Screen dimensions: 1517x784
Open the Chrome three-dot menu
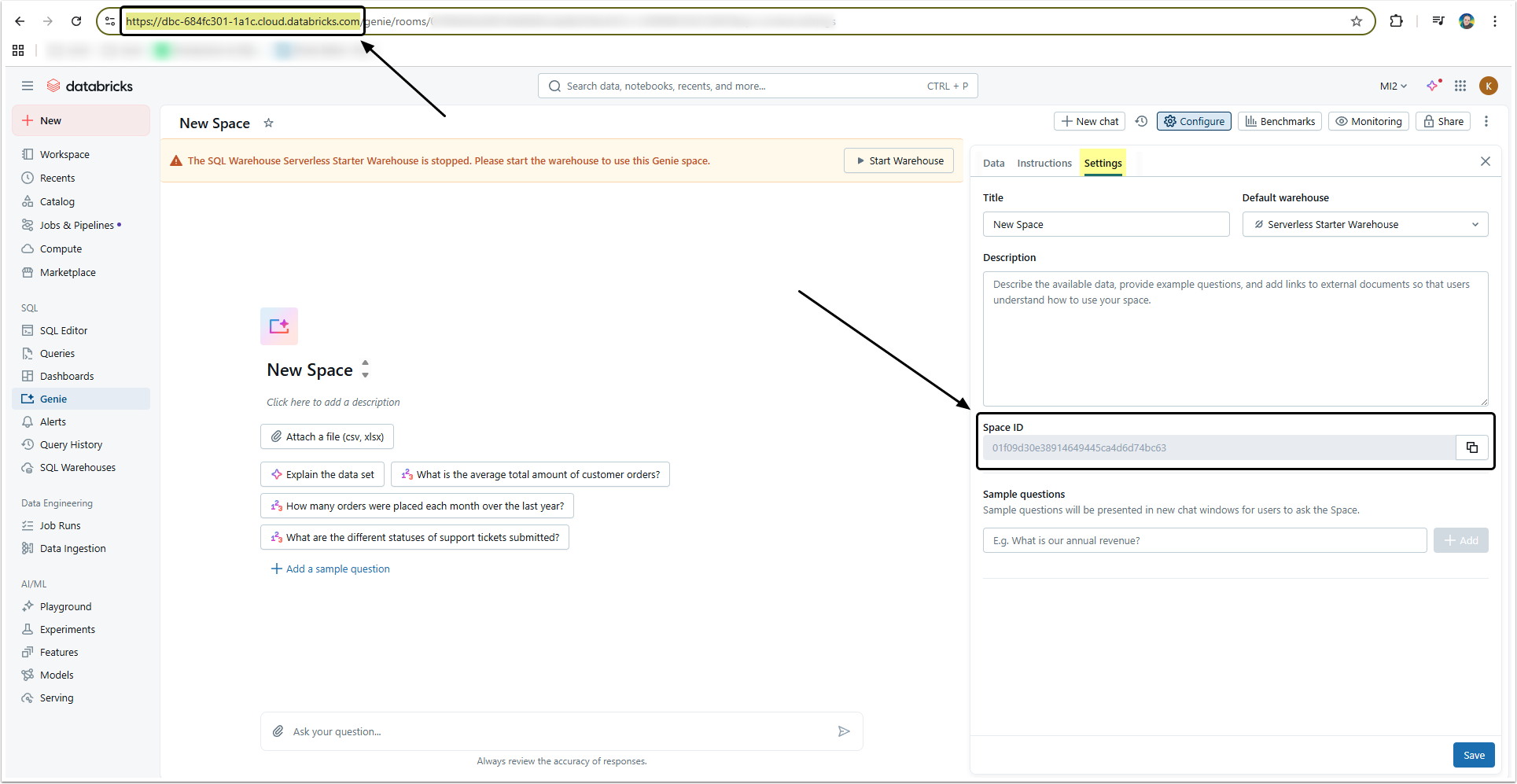[1495, 21]
